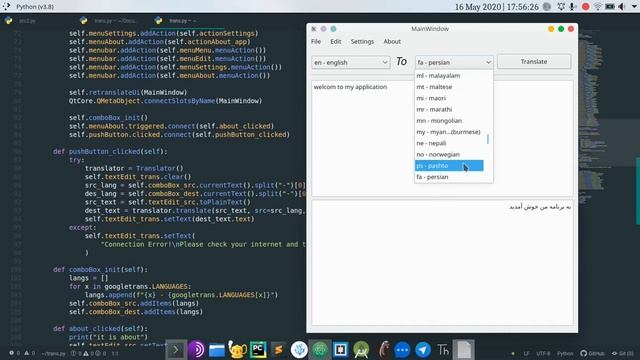This screenshot has width=640, height=360.
Task: Select the highlighted ps - pashto option
Action: pyautogui.click(x=449, y=166)
